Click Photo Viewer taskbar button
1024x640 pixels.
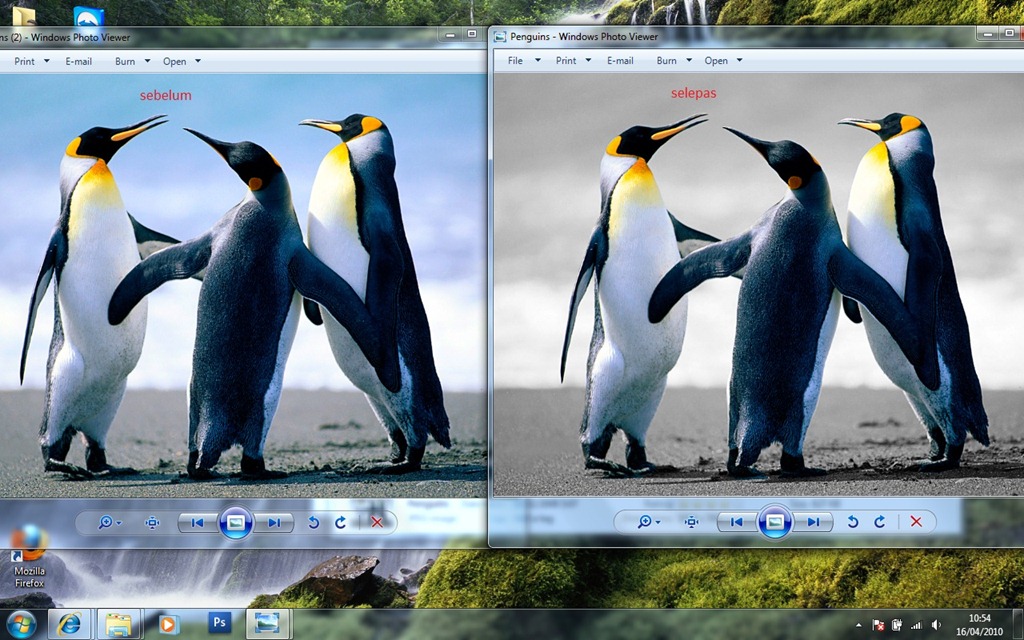click(268, 624)
